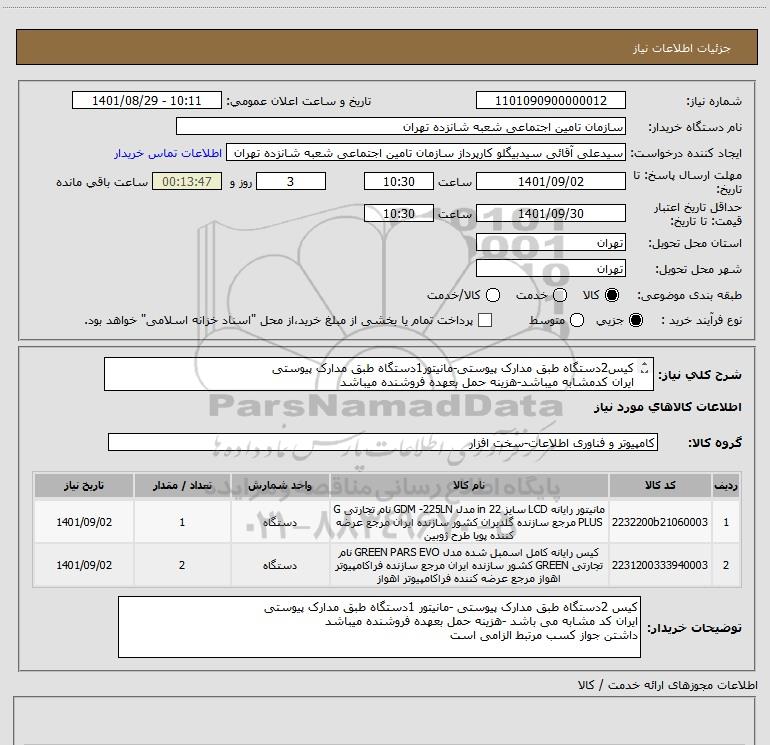Click the goods group field 'کامپیوتر و فناوری اطلاعات'
The height and width of the screenshot is (745, 770).
pos(383,442)
